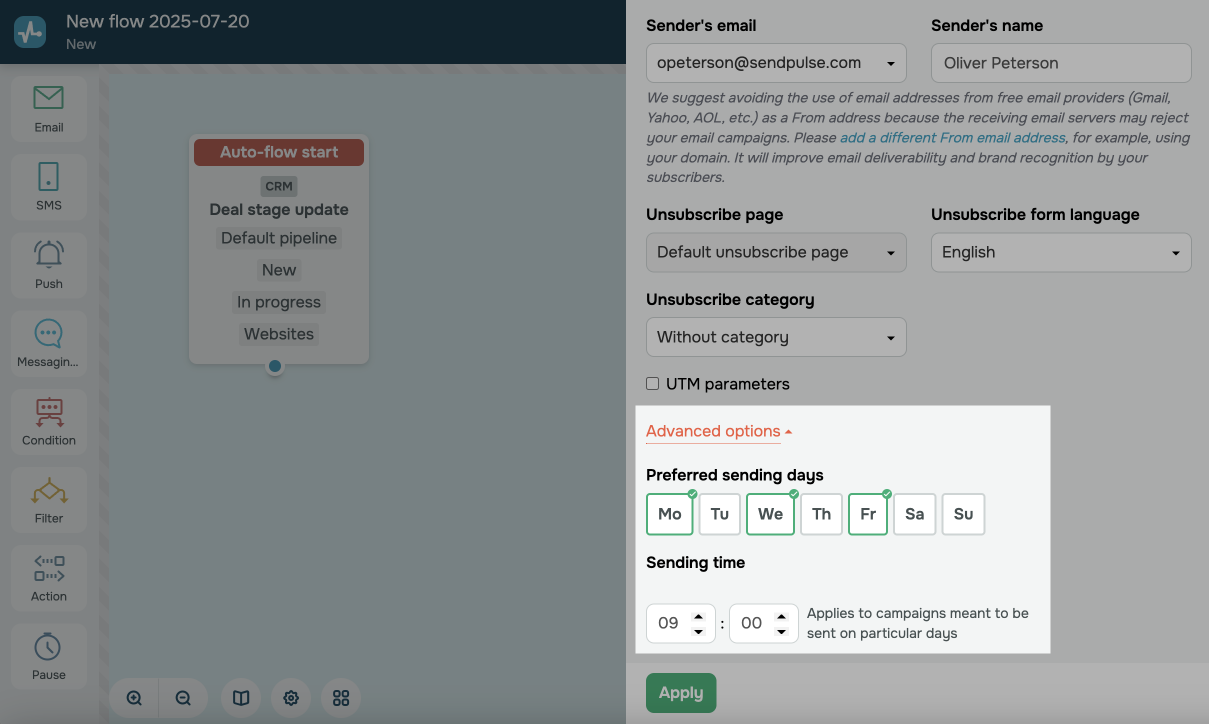Enable the UTM parameters checkbox
The image size is (1209, 724).
(x=653, y=384)
